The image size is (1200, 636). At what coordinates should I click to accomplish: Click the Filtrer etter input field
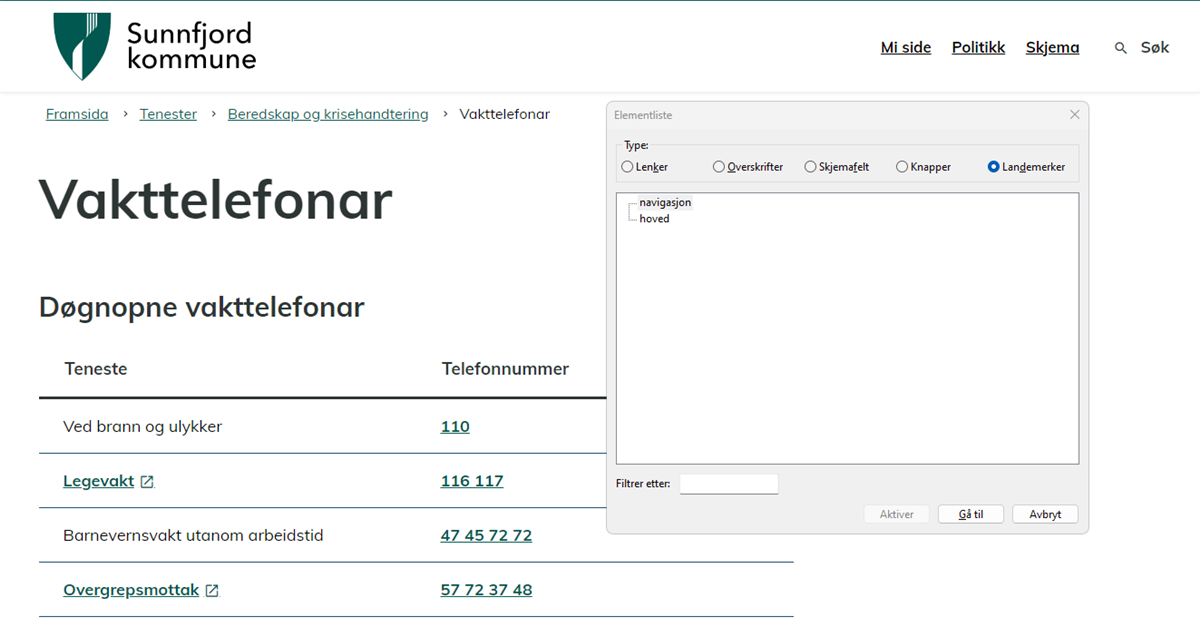tap(729, 483)
